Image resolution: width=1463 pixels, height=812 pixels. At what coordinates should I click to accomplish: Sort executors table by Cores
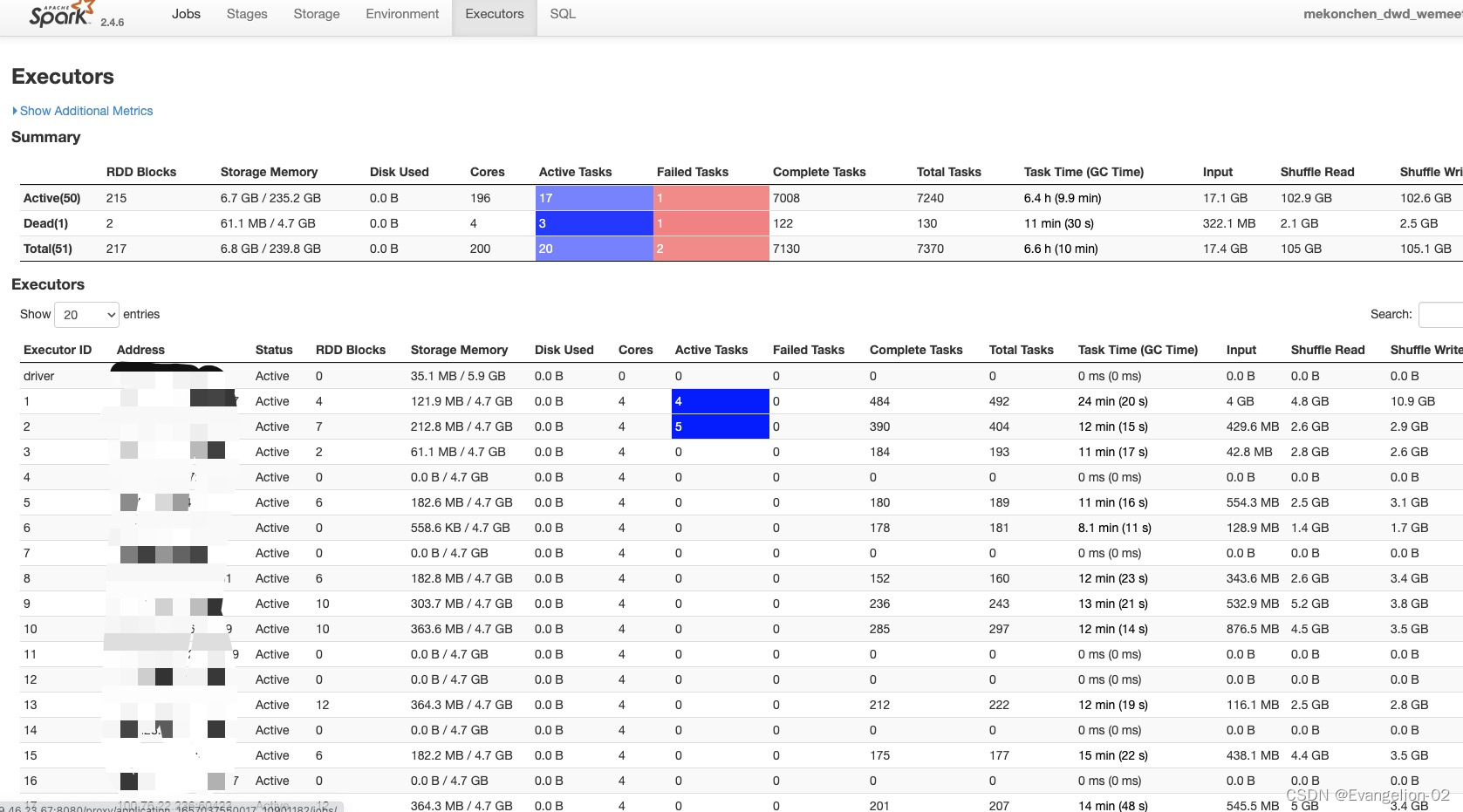[635, 350]
